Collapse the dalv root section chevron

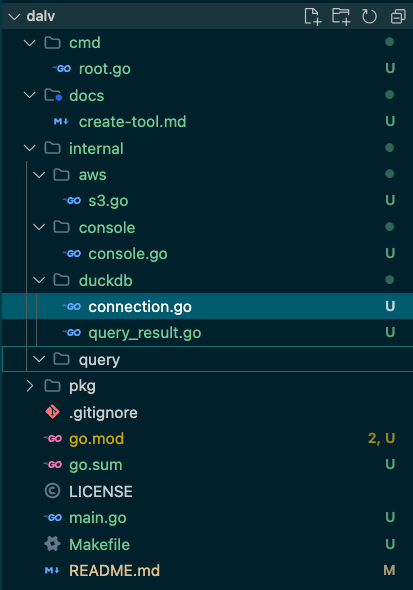point(14,17)
